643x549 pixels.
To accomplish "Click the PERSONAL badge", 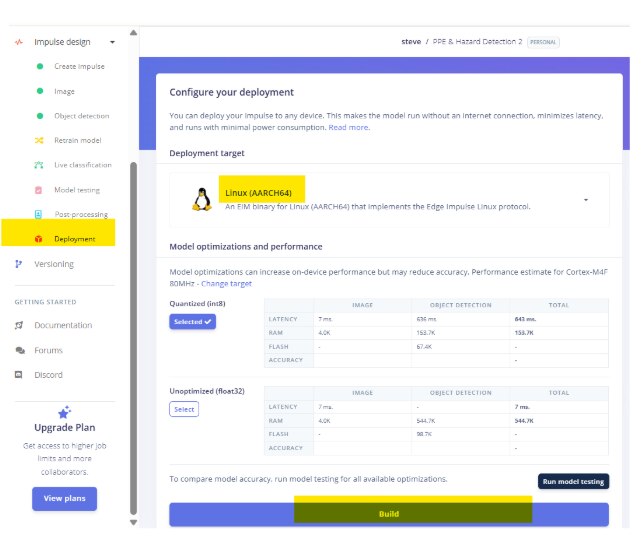I will [x=543, y=42].
